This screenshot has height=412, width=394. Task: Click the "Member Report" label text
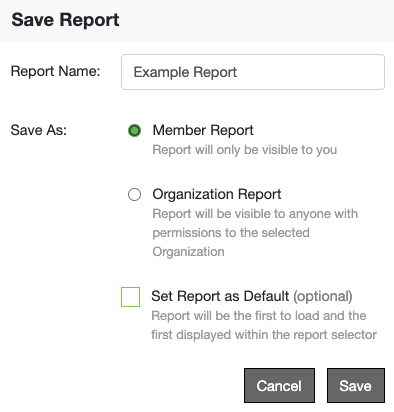click(203, 130)
